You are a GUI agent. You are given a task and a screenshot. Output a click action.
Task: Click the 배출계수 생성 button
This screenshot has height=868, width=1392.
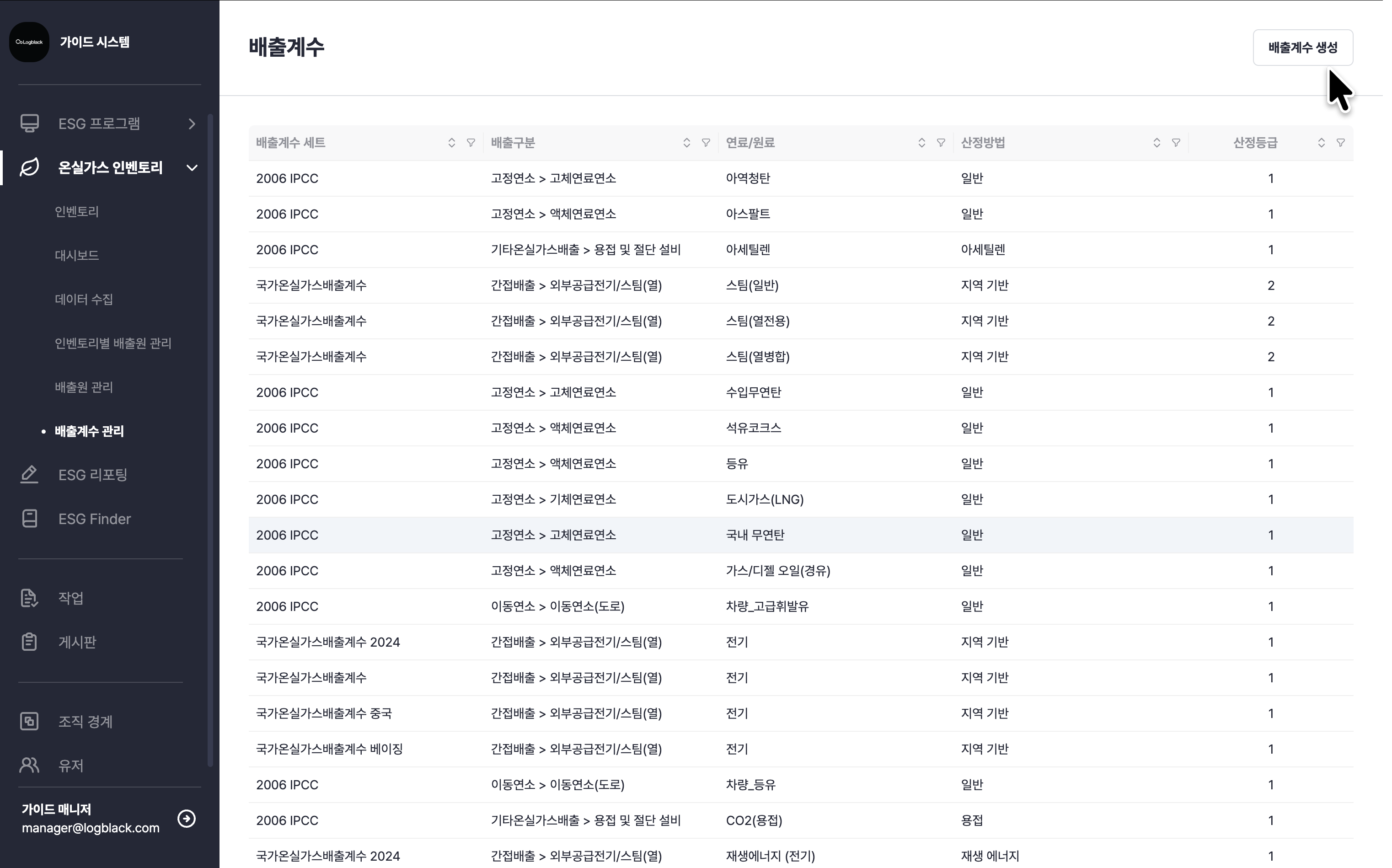(1302, 48)
